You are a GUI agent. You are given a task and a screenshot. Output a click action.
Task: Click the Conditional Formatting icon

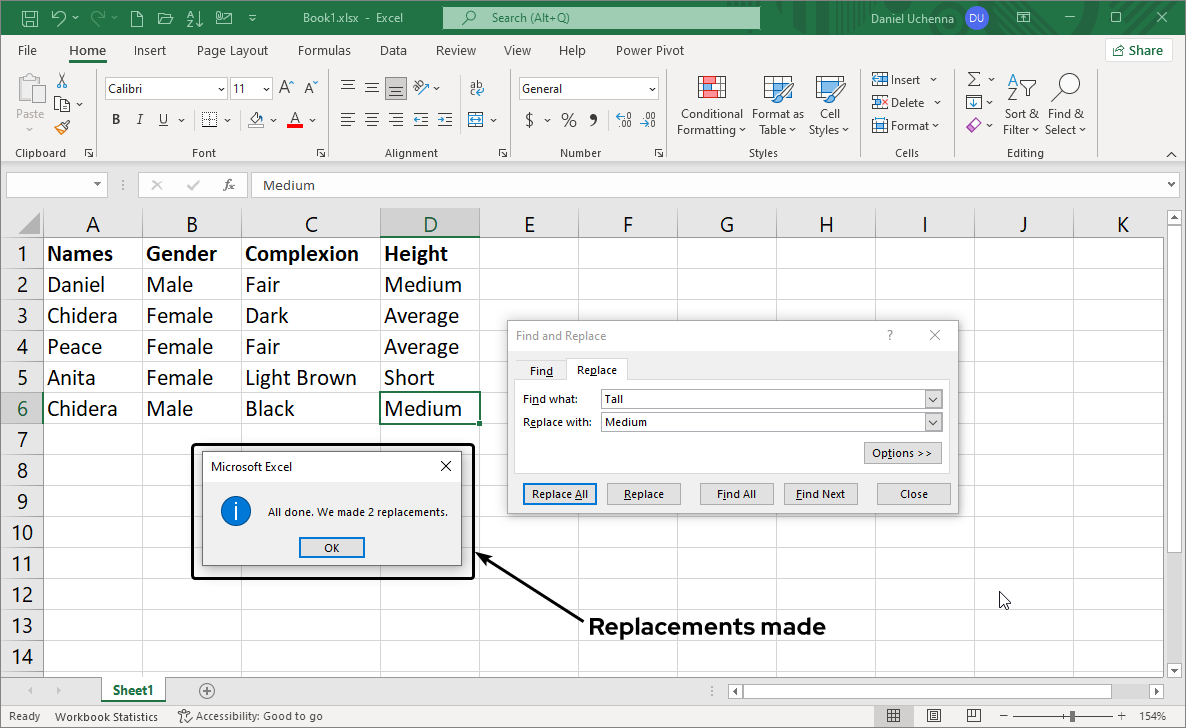tap(711, 90)
